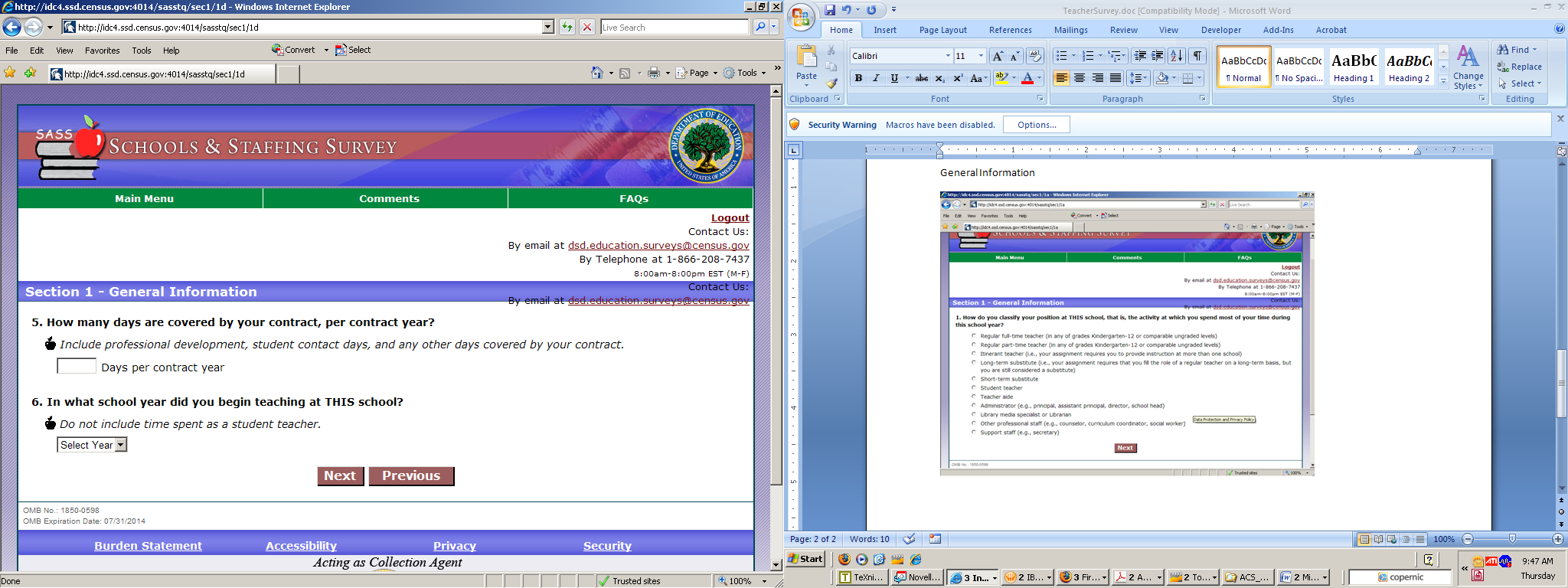Open the Calibri font name dropdown
Viewport: 1568px width, 588px height.
tap(948, 56)
